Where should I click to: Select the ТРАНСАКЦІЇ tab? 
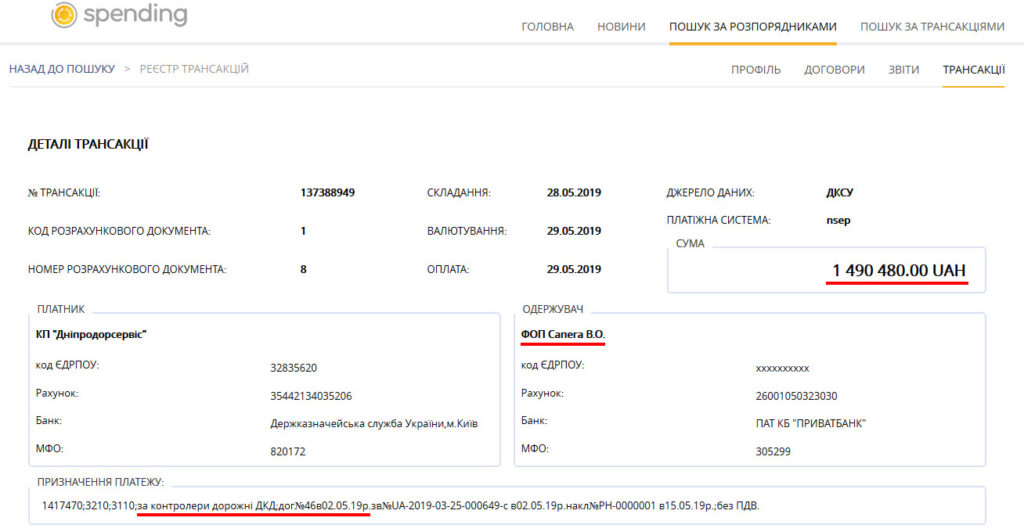tap(973, 70)
